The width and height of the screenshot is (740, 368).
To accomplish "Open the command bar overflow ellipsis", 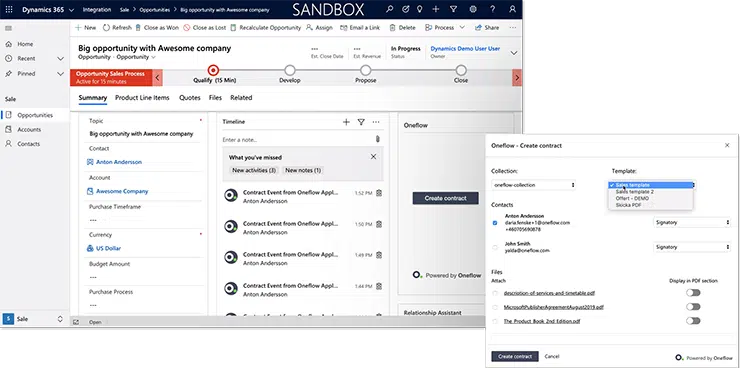I will 513,28.
